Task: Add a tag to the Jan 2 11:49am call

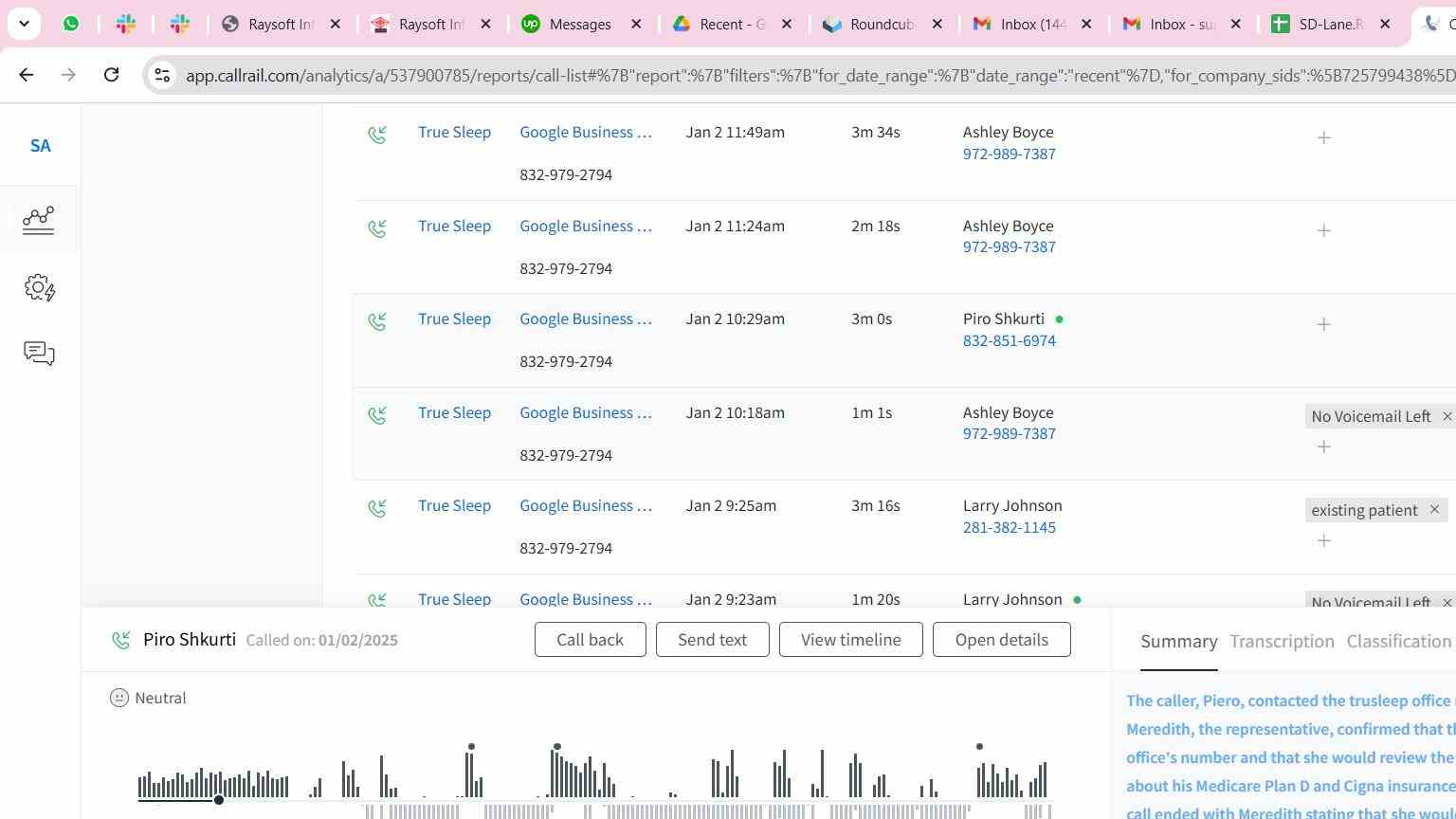Action: click(x=1324, y=137)
